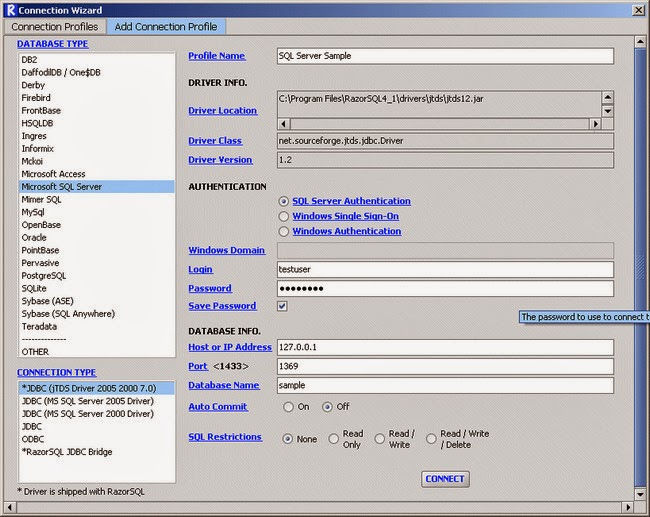Click Windows Authentication link text
The image size is (650, 517).
(x=347, y=231)
